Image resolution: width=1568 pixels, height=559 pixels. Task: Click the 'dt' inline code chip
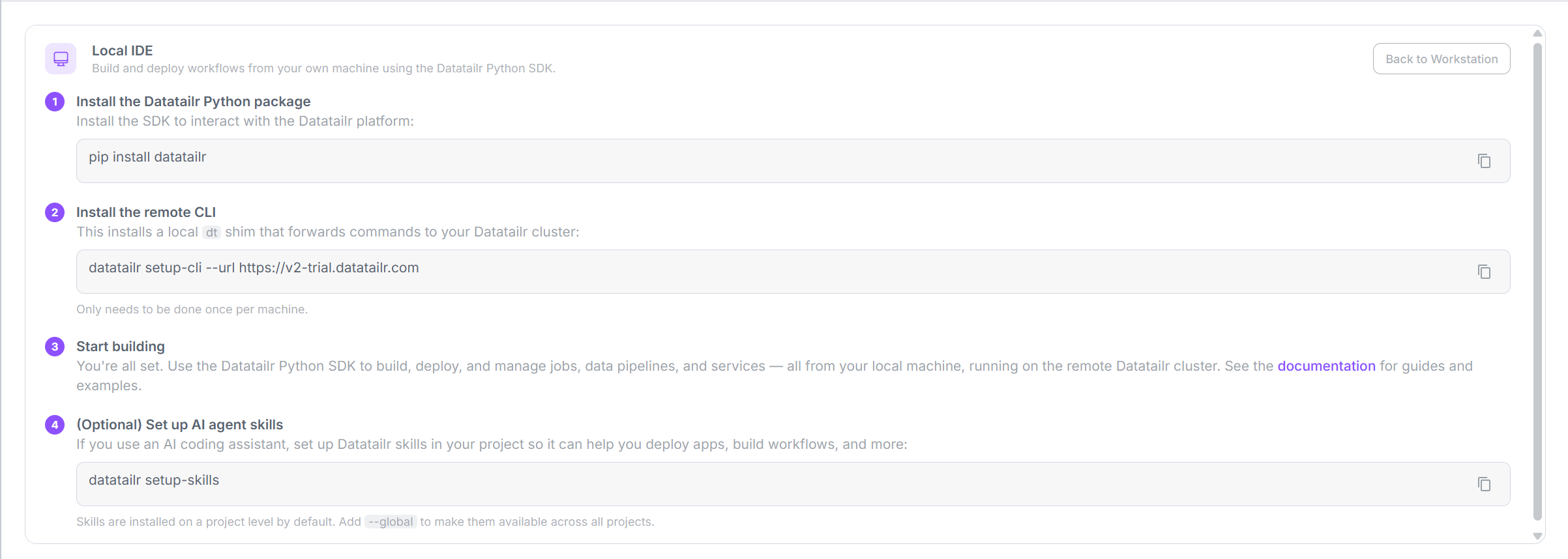point(211,233)
